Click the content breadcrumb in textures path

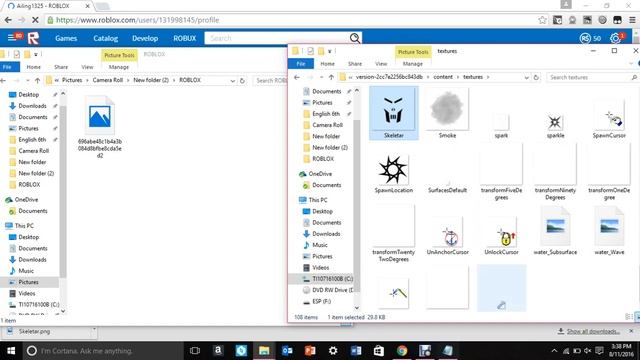(442, 77)
